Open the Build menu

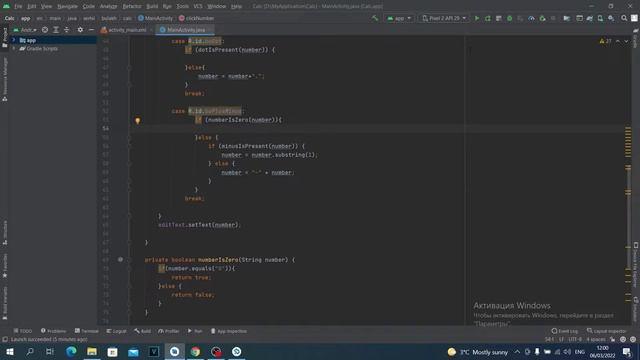[x=152, y=6]
